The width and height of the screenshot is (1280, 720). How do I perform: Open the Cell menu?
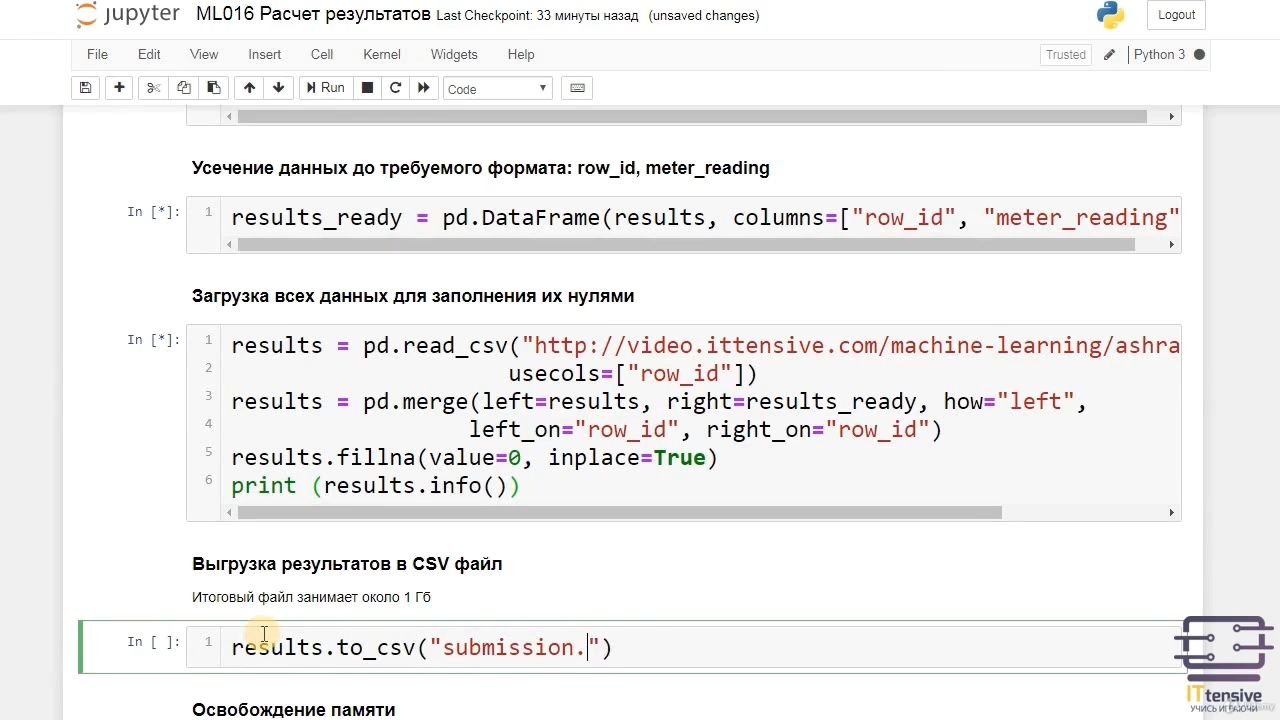pos(322,54)
